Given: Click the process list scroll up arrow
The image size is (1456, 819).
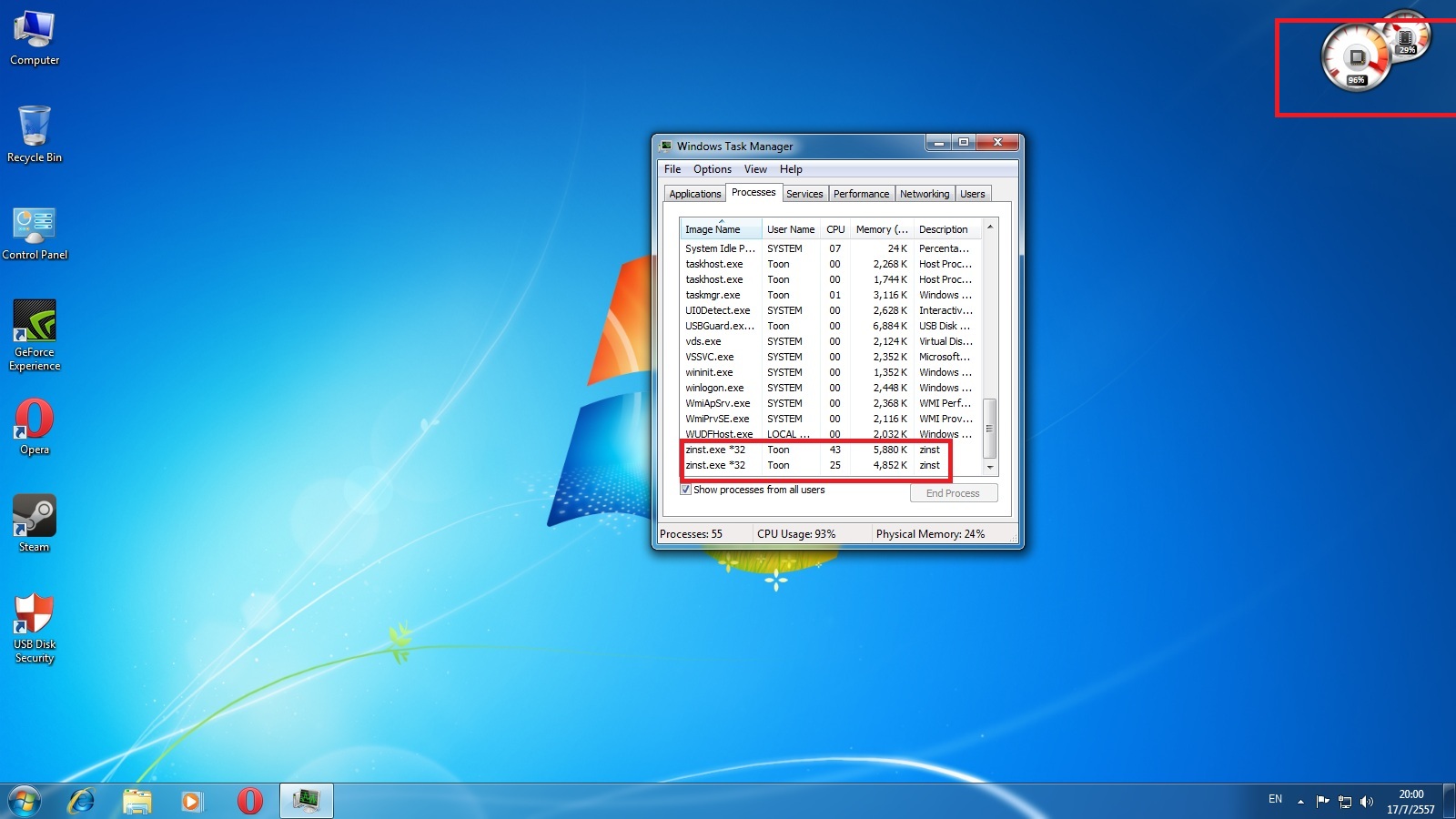Looking at the screenshot, I should tap(990, 227).
